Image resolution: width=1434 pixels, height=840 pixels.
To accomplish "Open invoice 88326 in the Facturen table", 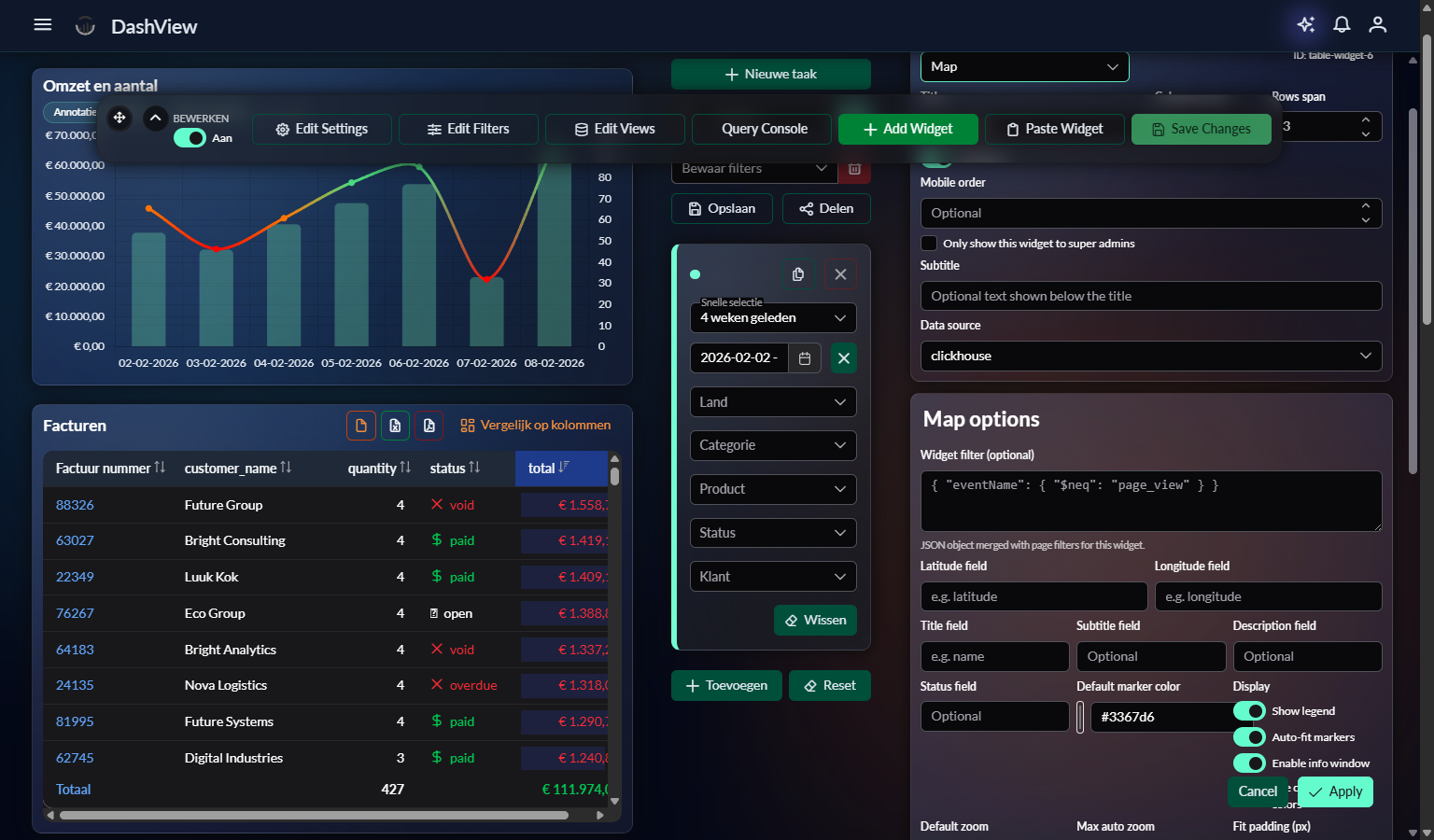I will tap(75, 505).
